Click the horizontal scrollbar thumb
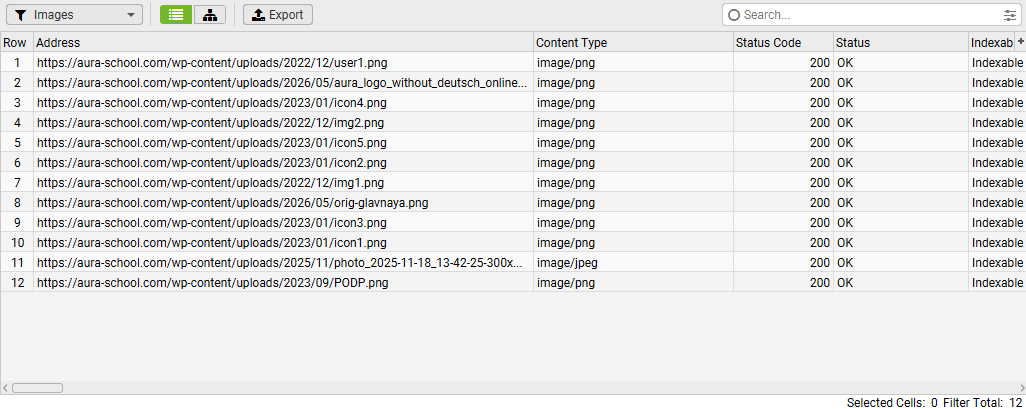This screenshot has width=1026, height=409. 37,388
